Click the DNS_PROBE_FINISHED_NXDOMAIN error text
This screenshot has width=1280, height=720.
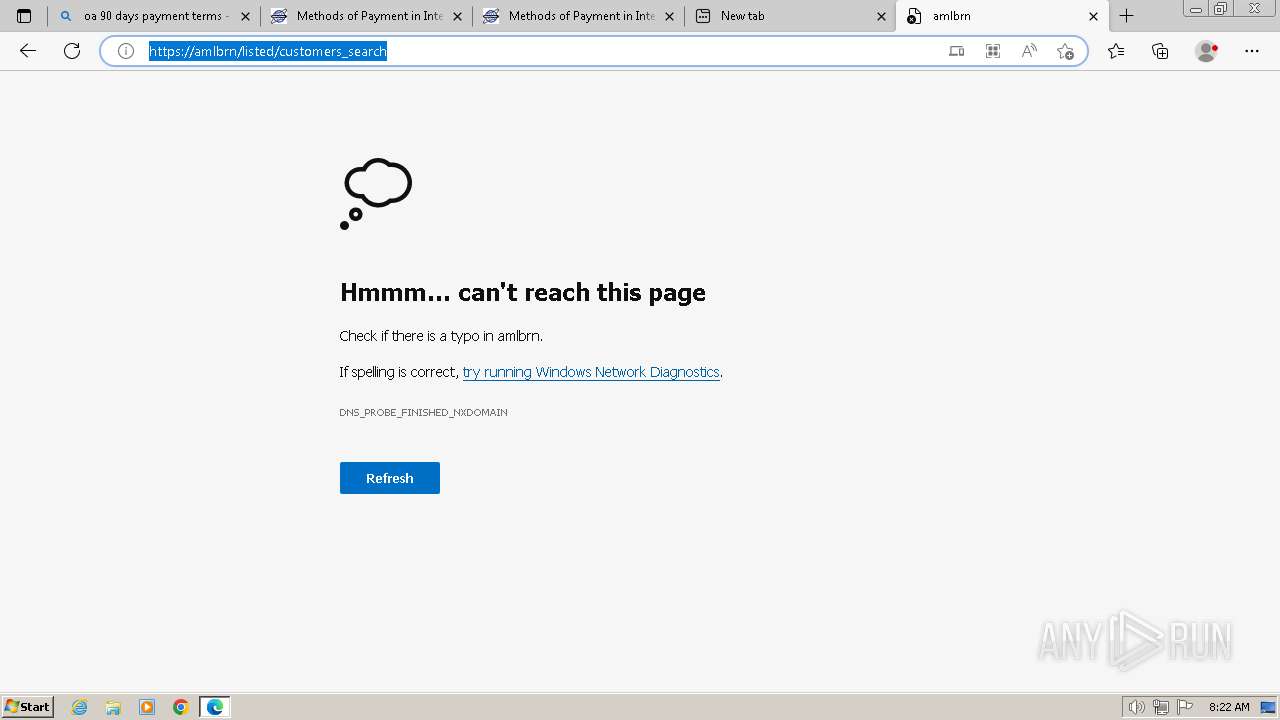coord(423,412)
